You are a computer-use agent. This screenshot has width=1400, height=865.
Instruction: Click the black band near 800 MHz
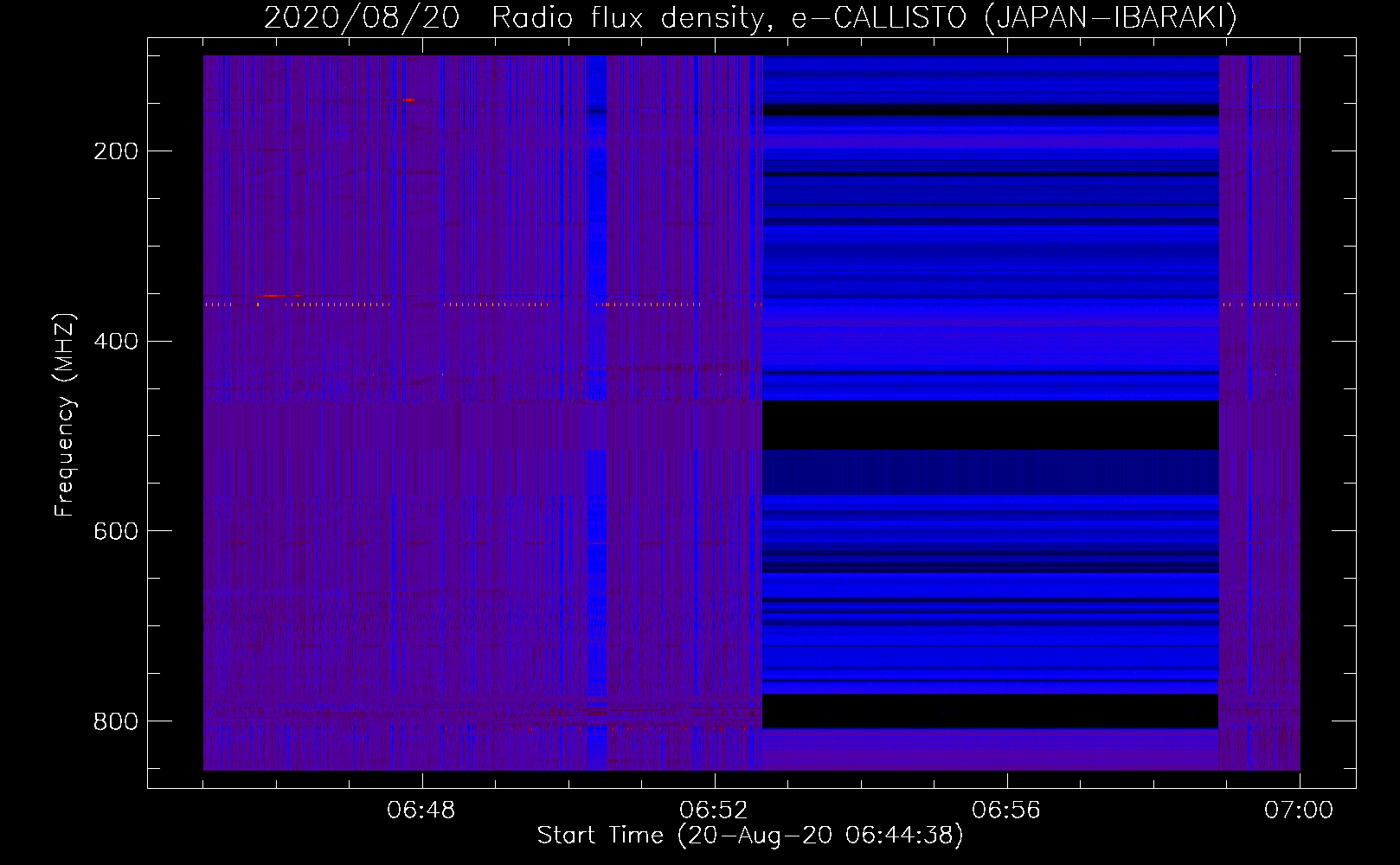[990, 711]
